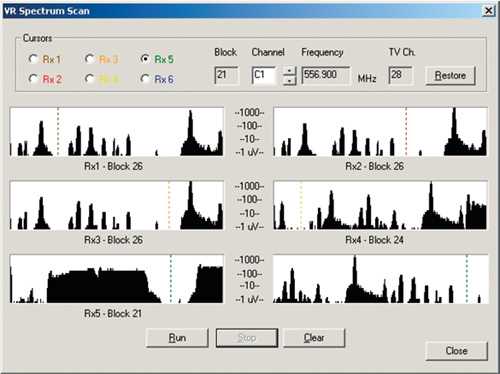Increase channel with the up spinner arrow
This screenshot has height=374, width=500.
click(290, 71)
